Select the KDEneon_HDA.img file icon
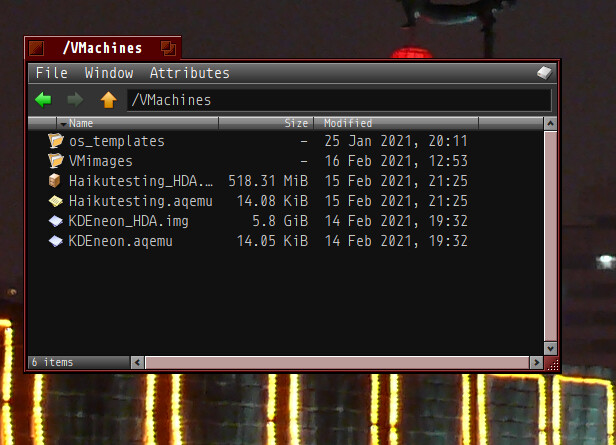Screen dimensions: 616x445 click(55, 221)
